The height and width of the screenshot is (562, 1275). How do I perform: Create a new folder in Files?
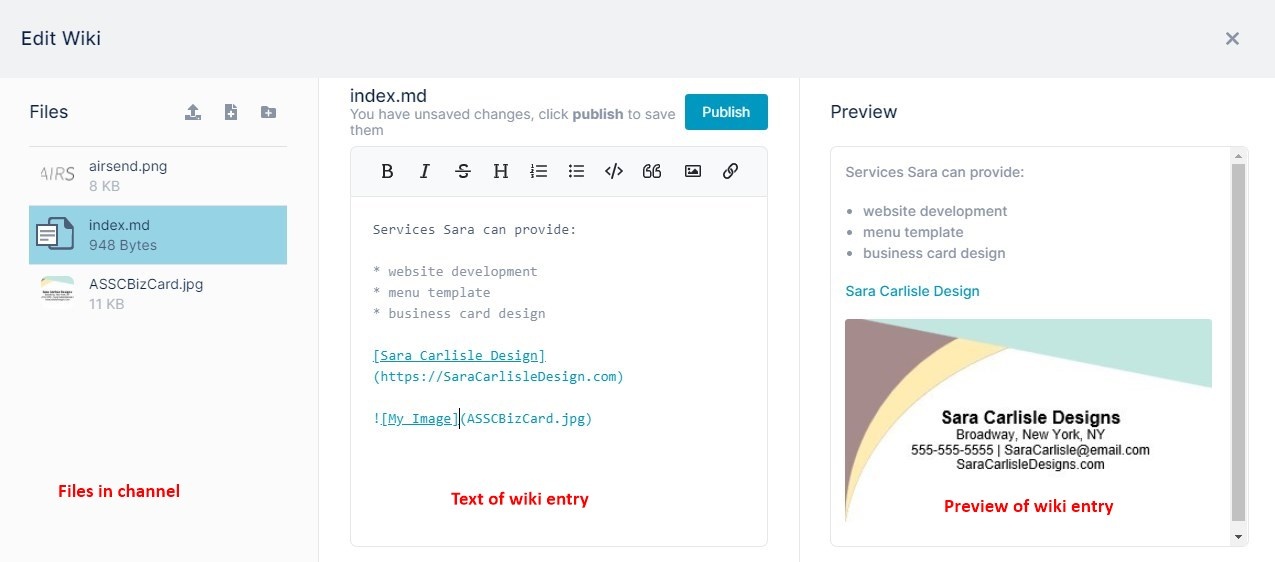(268, 112)
